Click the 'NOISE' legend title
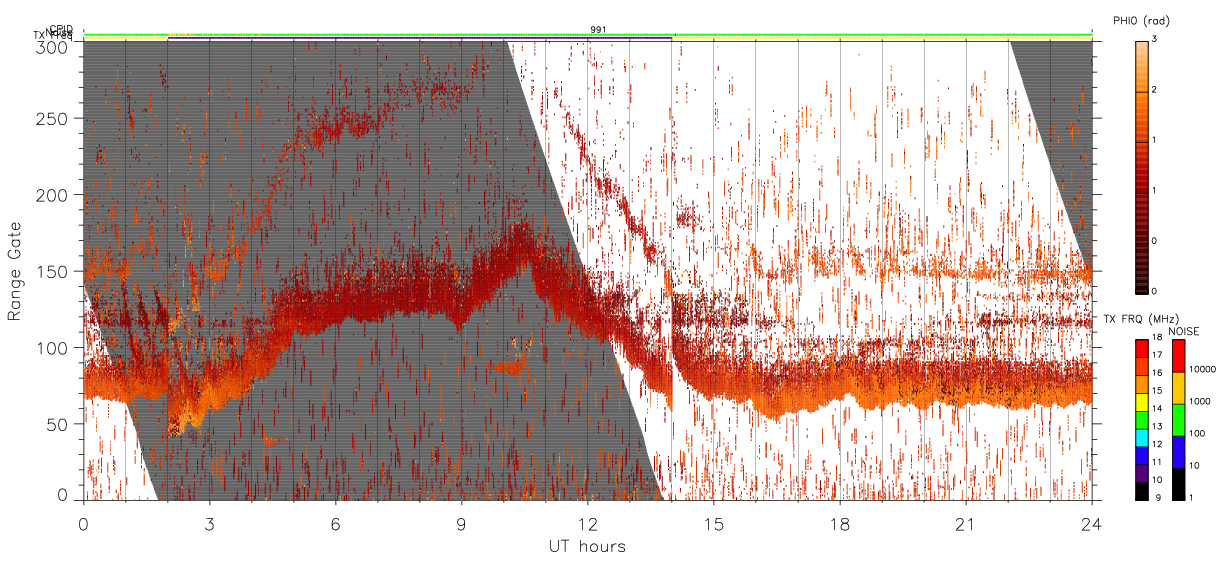This screenshot has height=567, width=1228. 1184,331
